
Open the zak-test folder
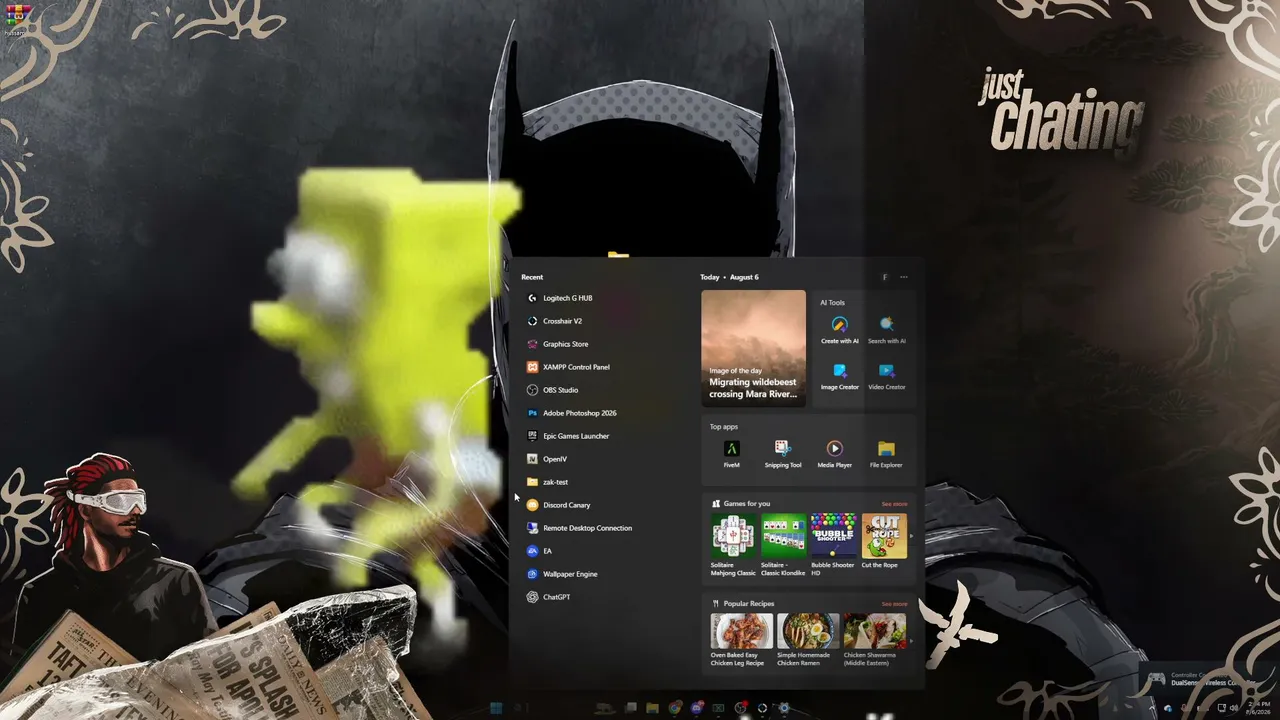tap(548, 482)
